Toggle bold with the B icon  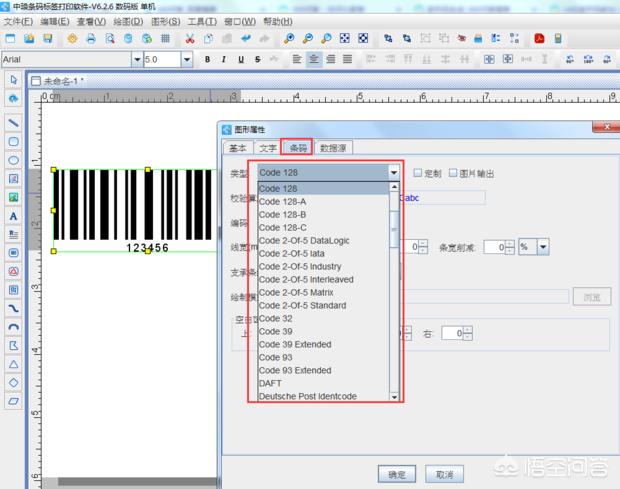[x=207, y=59]
